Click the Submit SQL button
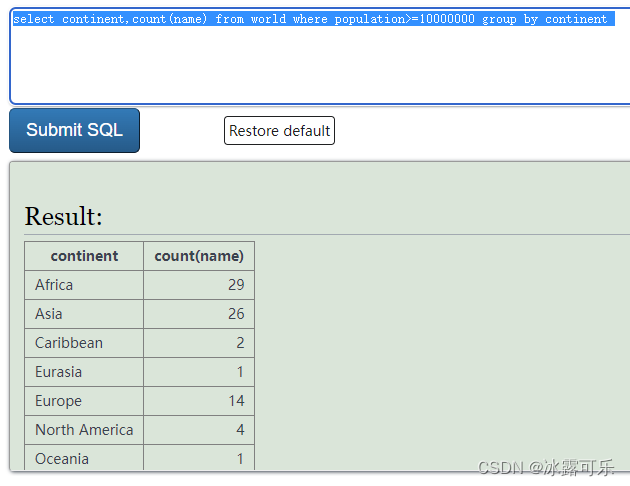 [x=74, y=130]
